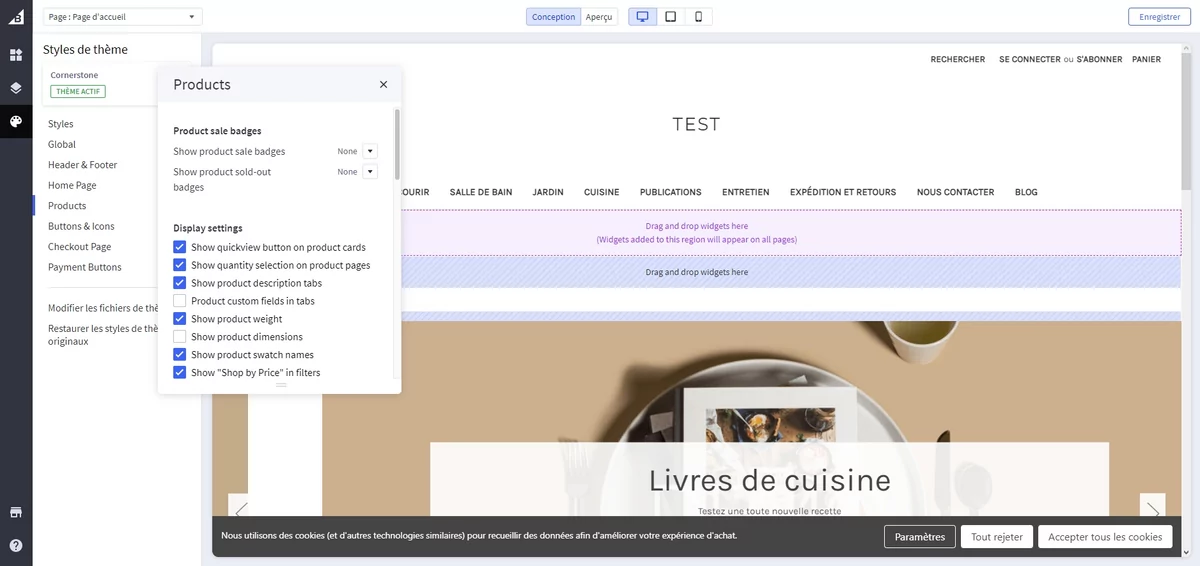Click PANIER link
1200x566 pixels.
1146,59
